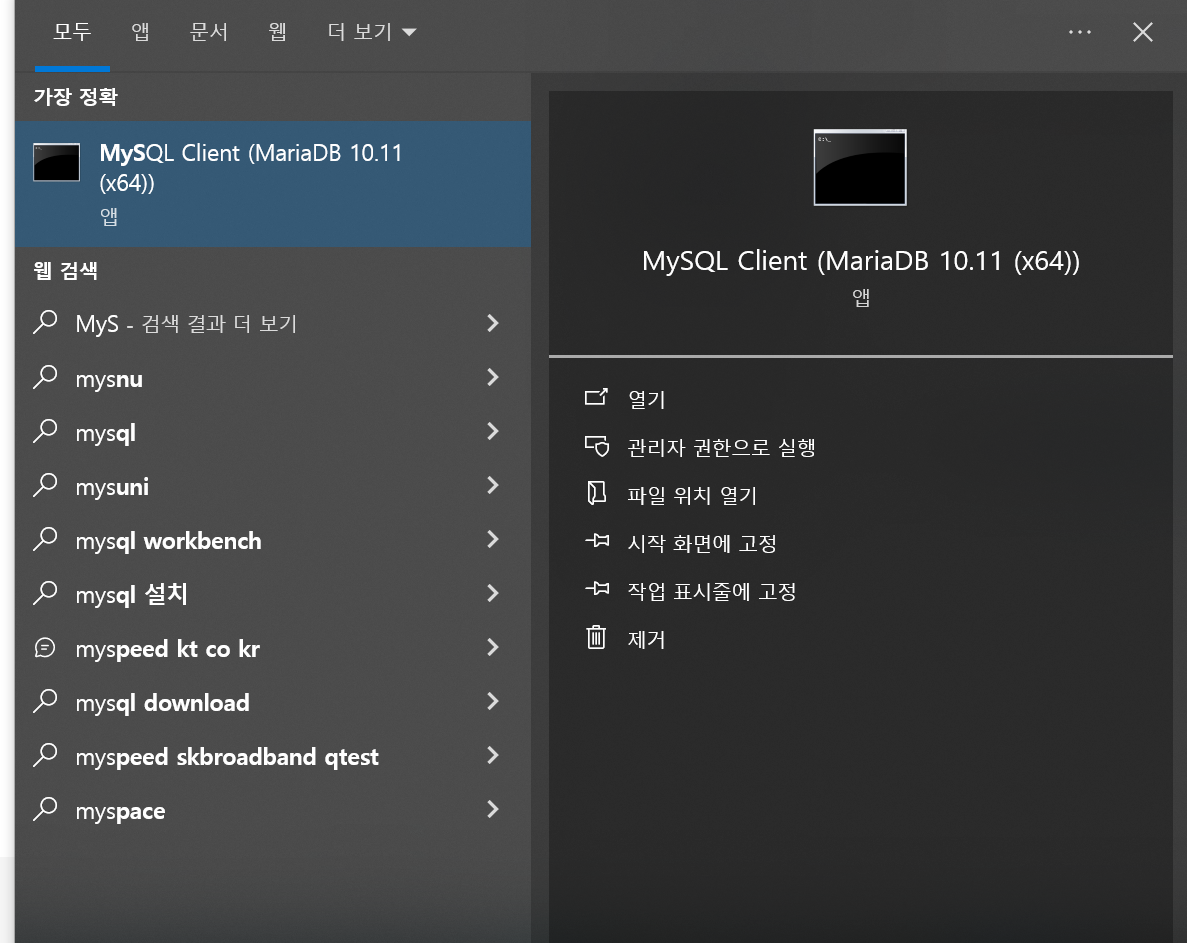This screenshot has width=1187, height=943.
Task: Select the mysnu web suggestion
Action: click(x=273, y=378)
